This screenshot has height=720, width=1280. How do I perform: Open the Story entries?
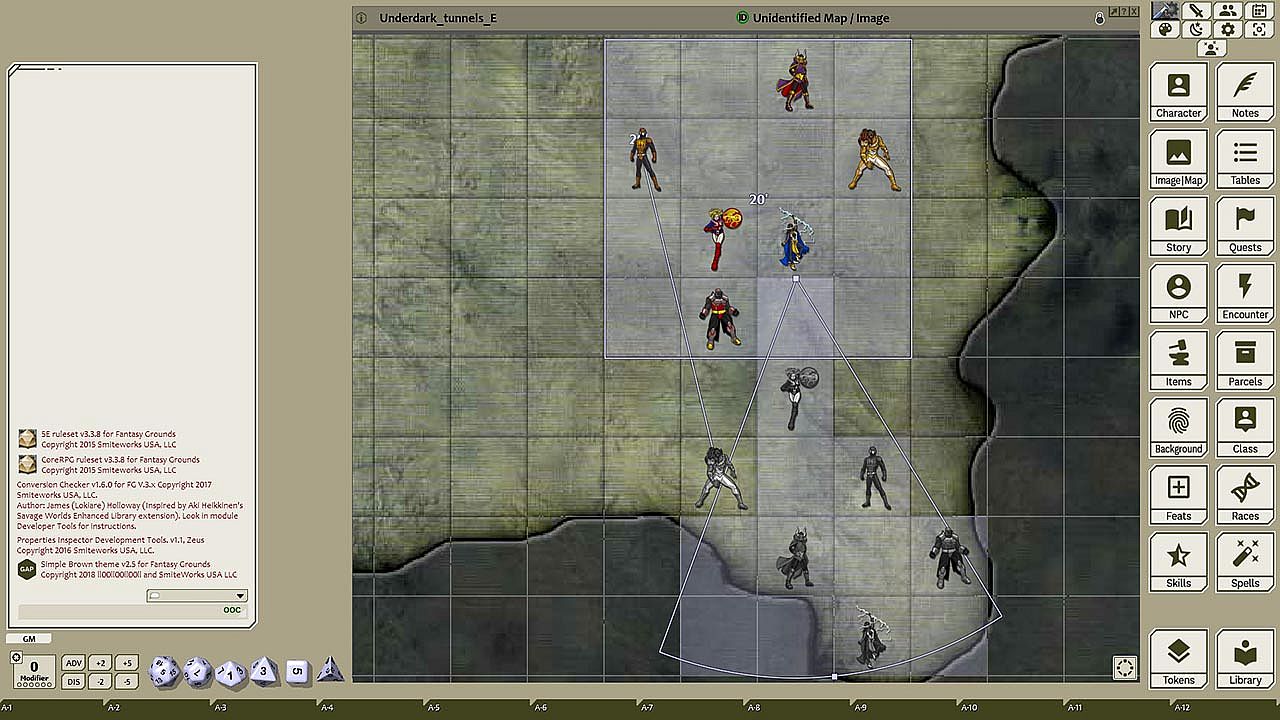1178,226
